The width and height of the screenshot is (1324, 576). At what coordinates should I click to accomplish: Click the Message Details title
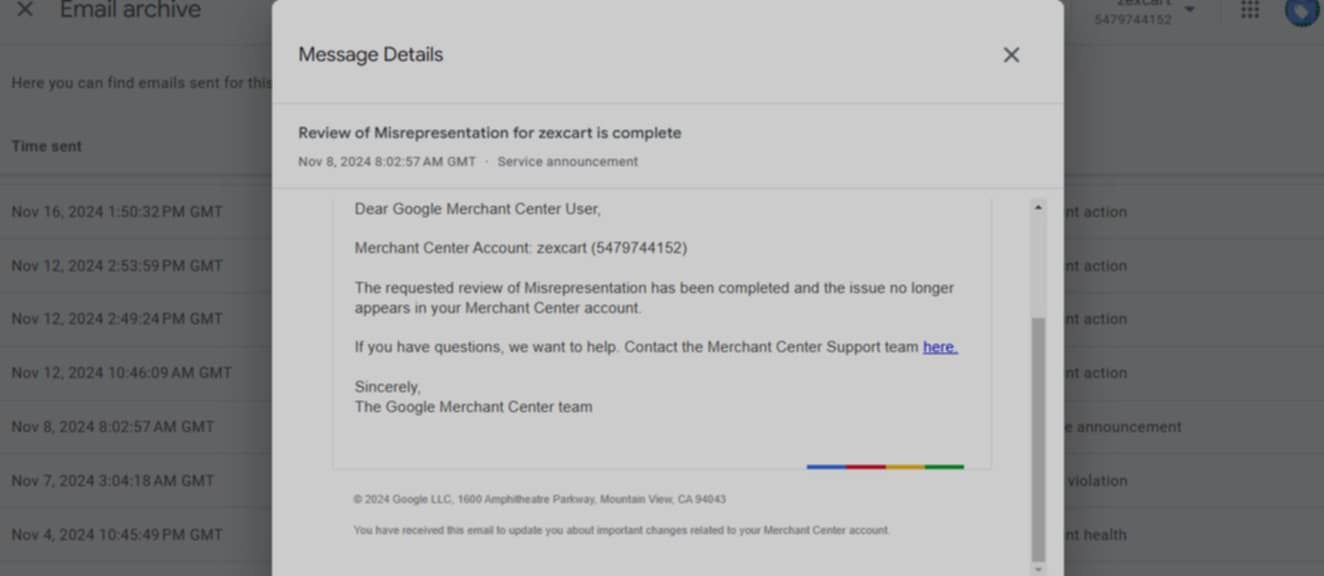point(371,55)
